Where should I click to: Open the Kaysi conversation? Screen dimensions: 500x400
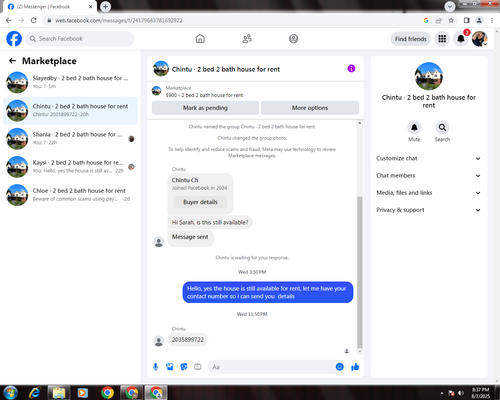pos(70,167)
